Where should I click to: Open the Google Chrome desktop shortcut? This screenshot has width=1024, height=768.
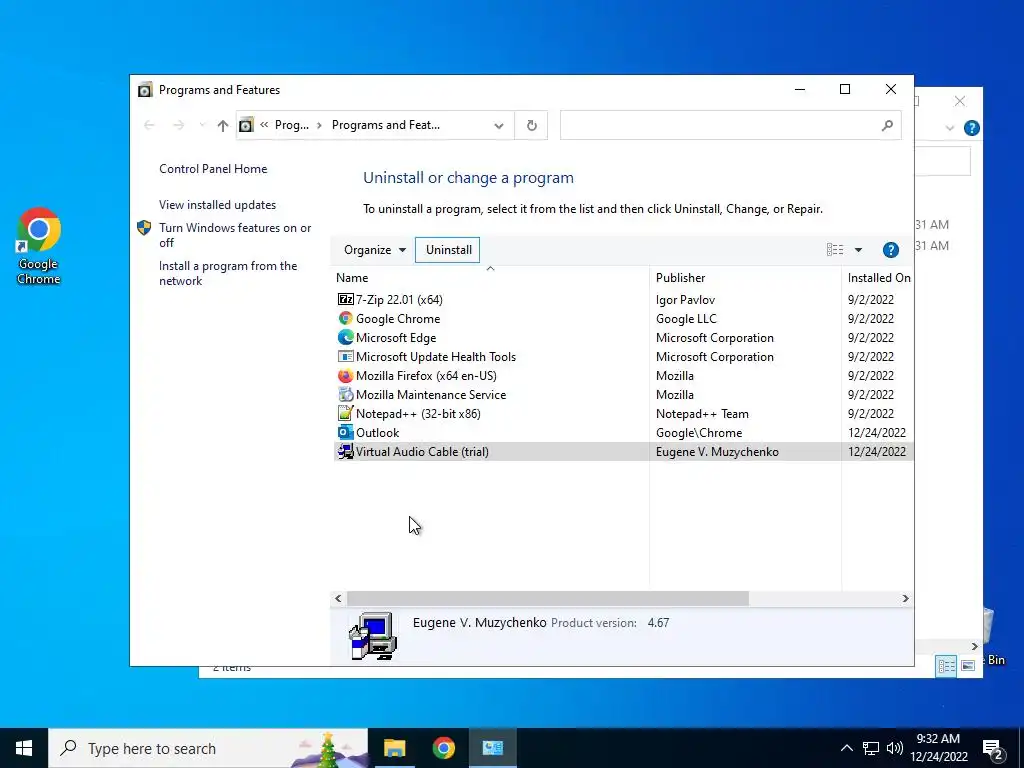tap(39, 246)
